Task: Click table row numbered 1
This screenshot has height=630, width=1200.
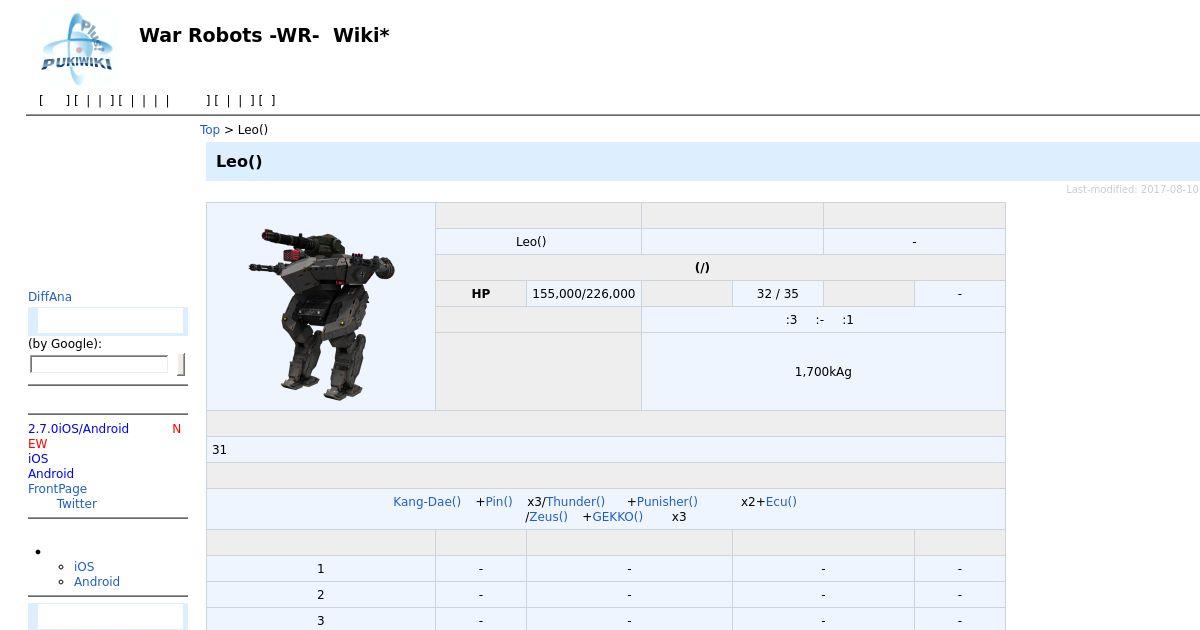Action: (x=321, y=569)
